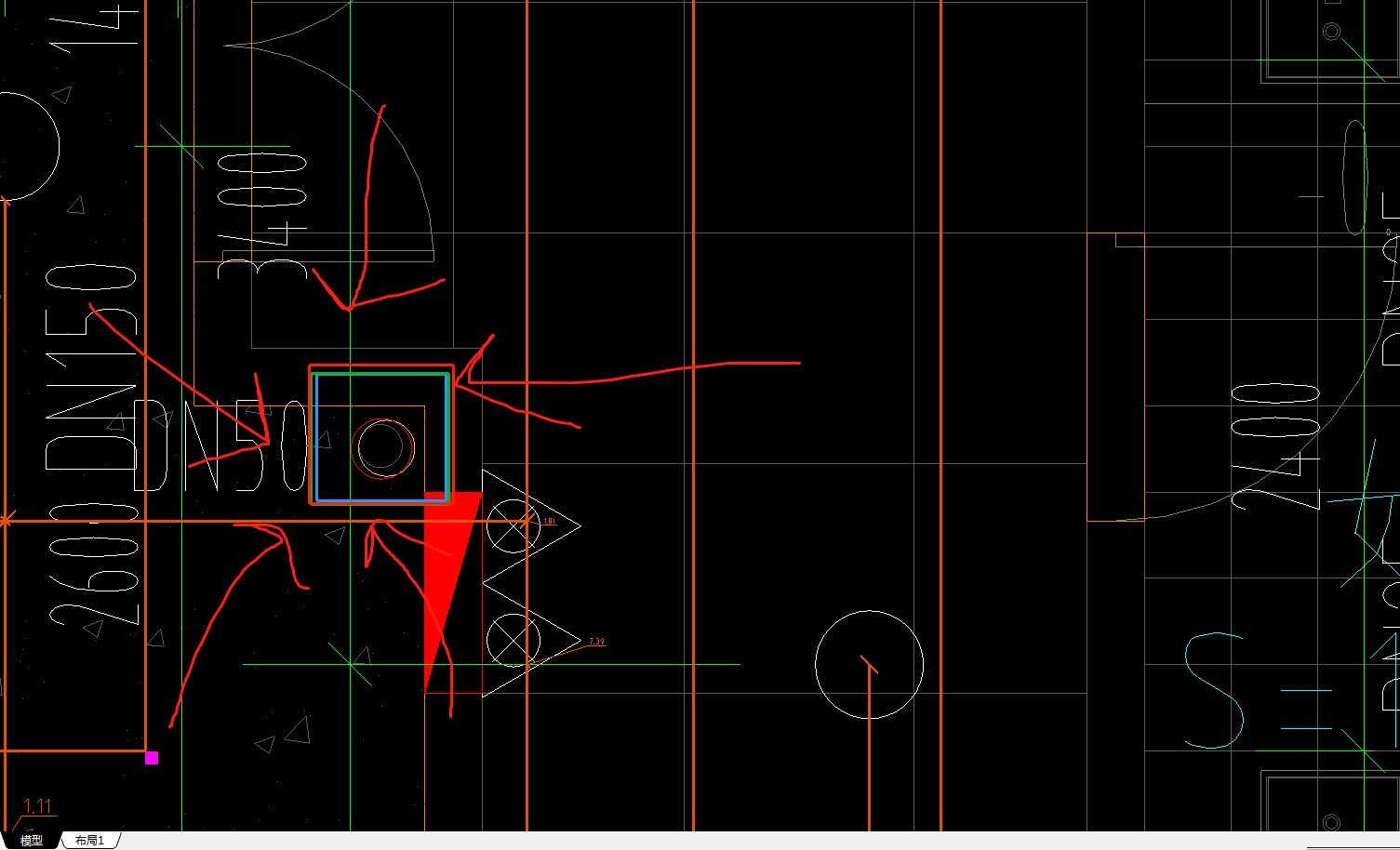
Task: Open the 布局1 layout tab
Action: click(x=90, y=840)
